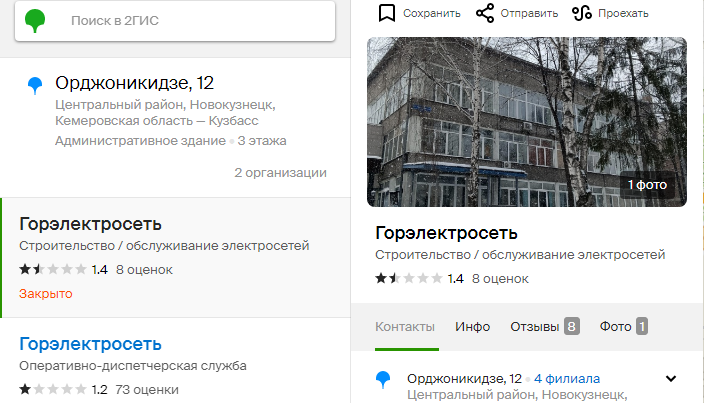
Task: Click the star rating in the left Строительство card
Action: coord(53,269)
